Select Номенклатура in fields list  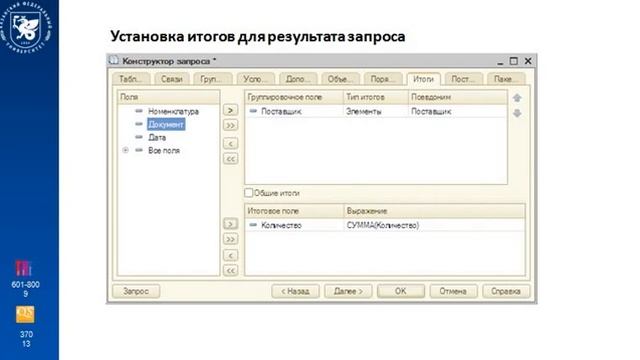[173, 111]
